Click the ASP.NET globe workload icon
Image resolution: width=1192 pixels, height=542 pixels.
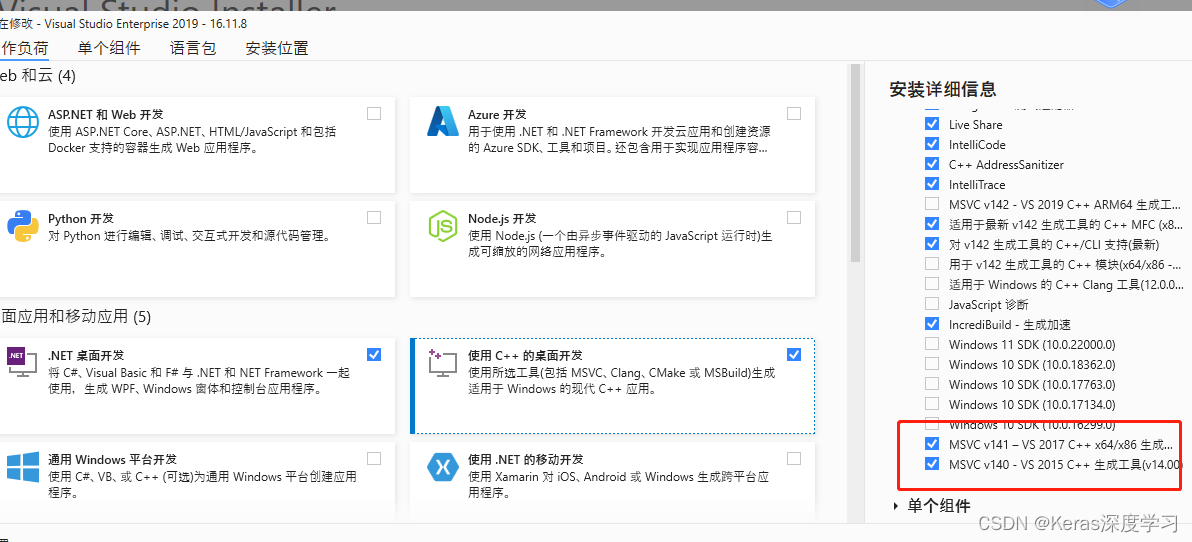(x=23, y=122)
